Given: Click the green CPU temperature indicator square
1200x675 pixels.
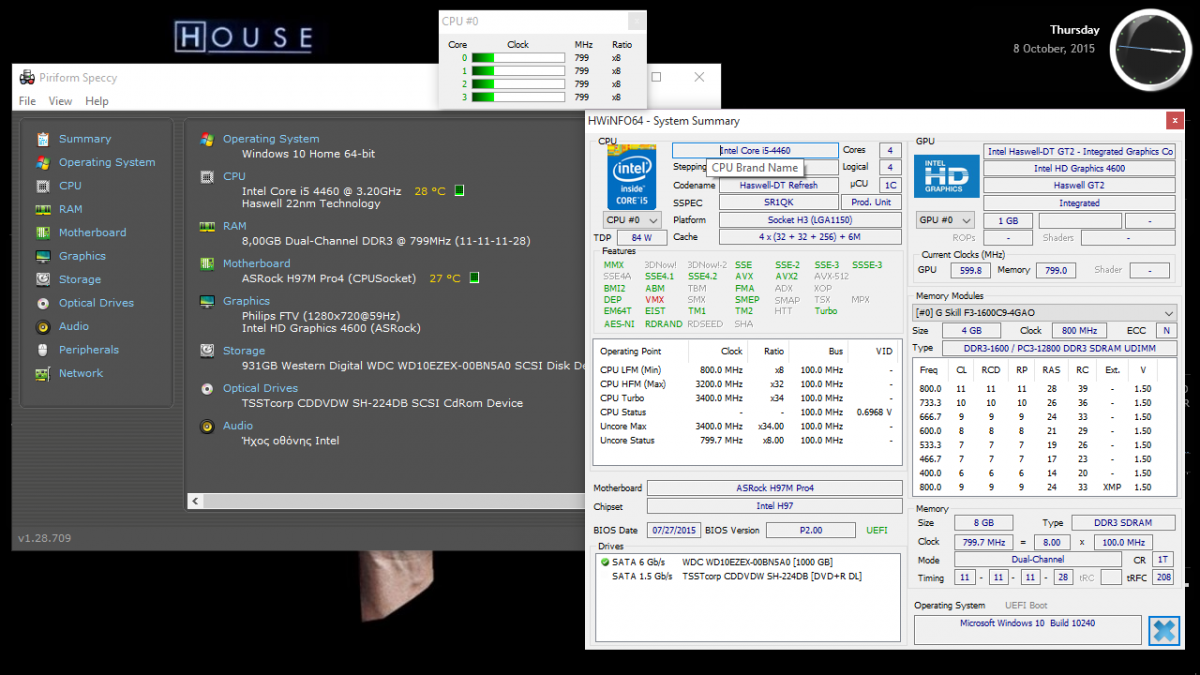Looking at the screenshot, I should click(459, 191).
